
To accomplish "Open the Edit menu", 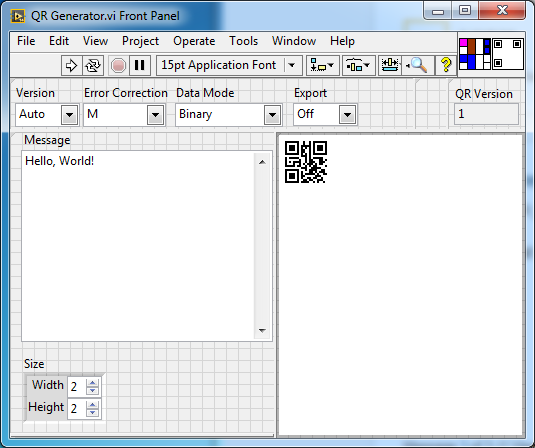I will point(59,41).
